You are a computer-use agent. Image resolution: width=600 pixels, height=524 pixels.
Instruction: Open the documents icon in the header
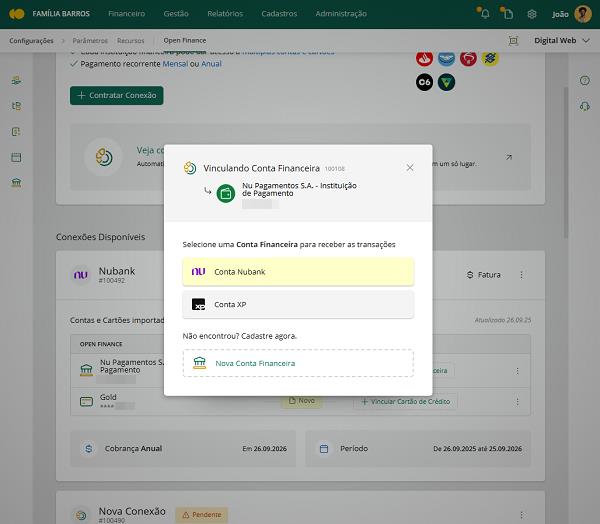coord(507,14)
